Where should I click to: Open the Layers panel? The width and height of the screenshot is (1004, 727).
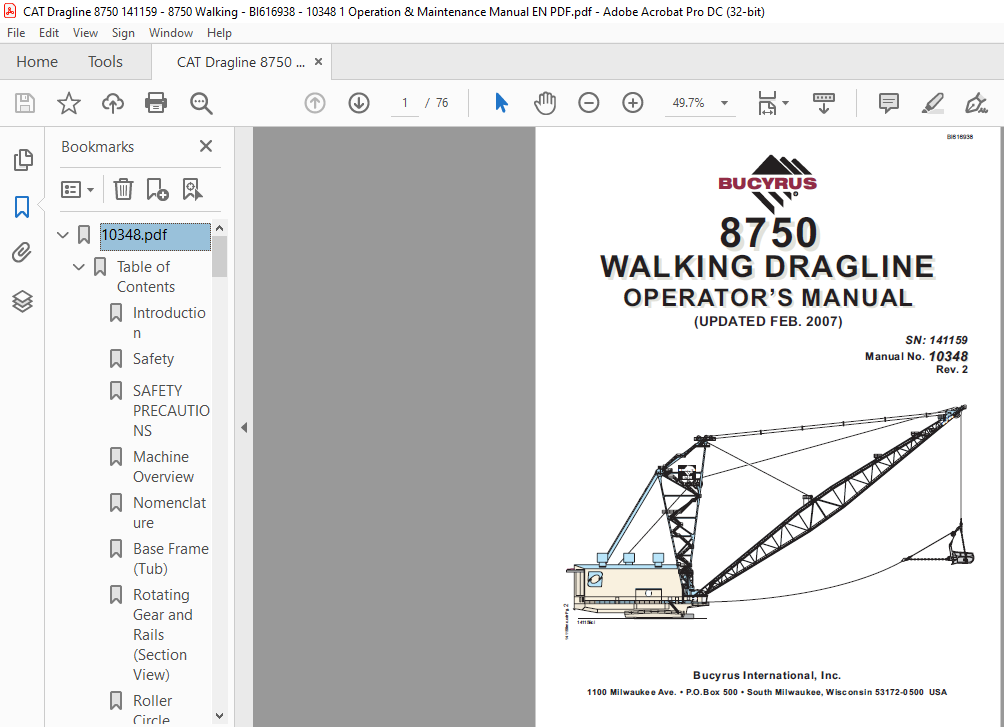tap(22, 301)
